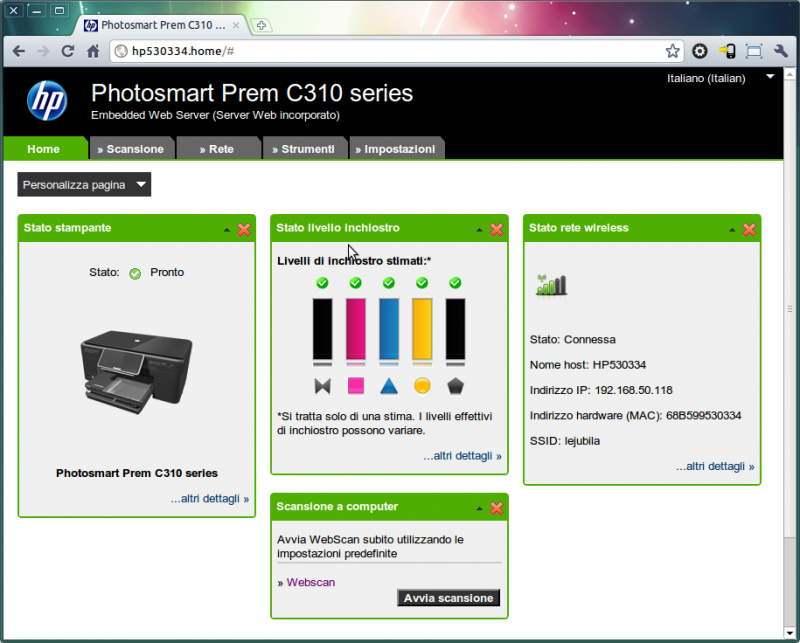This screenshot has height=643, width=800.
Task: Click the black pentagon cartridge icon
Action: point(455,386)
